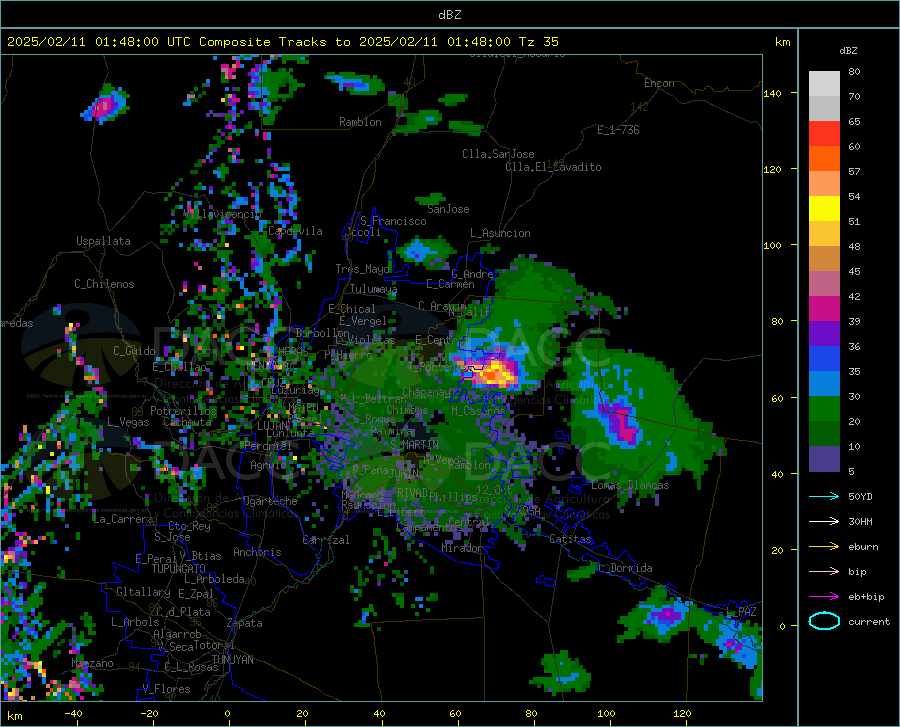Viewport: 900px width, 727px height.
Task: Click the intense yellow storm core on radar
Action: 494,374
